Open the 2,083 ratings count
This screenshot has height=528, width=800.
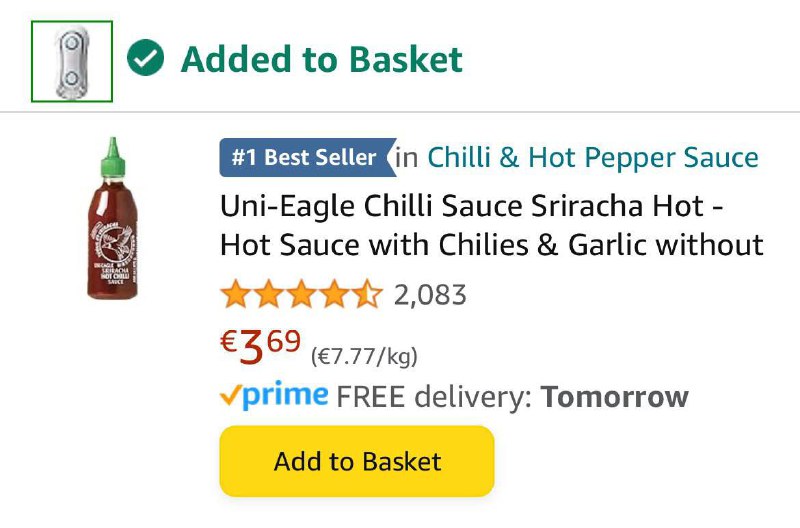430,295
